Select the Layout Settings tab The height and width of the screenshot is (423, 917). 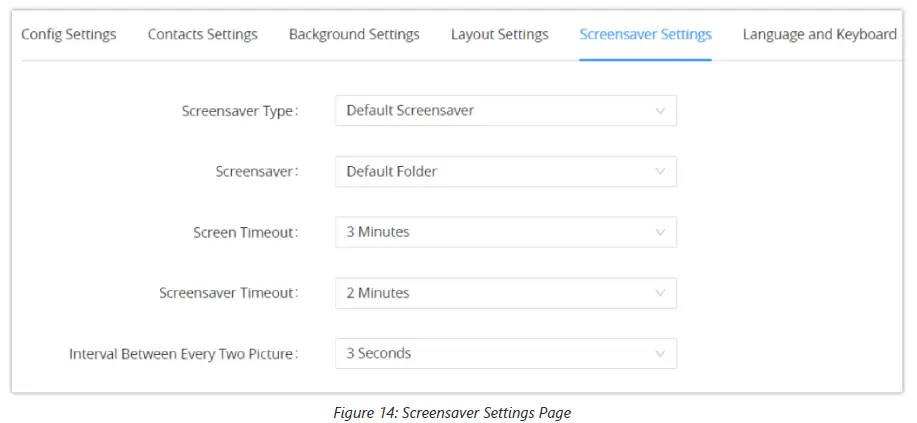coord(499,34)
